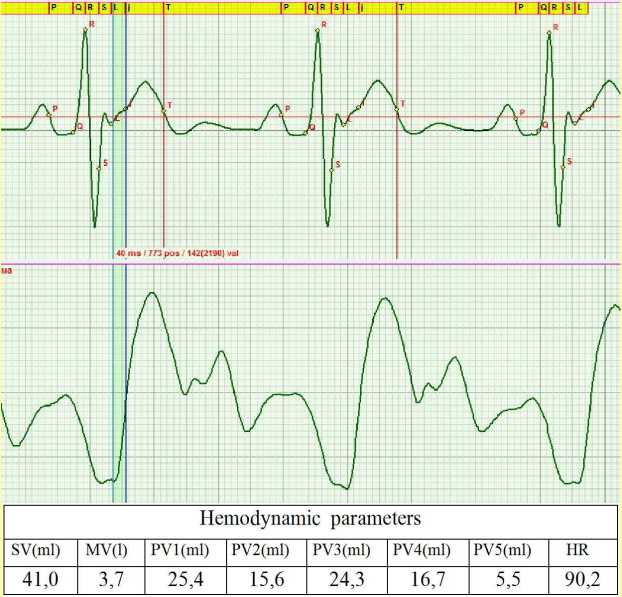This screenshot has width=622, height=597.
Task: Select the P phase label of the second cycle in the yellow bar
Action: coord(287,8)
